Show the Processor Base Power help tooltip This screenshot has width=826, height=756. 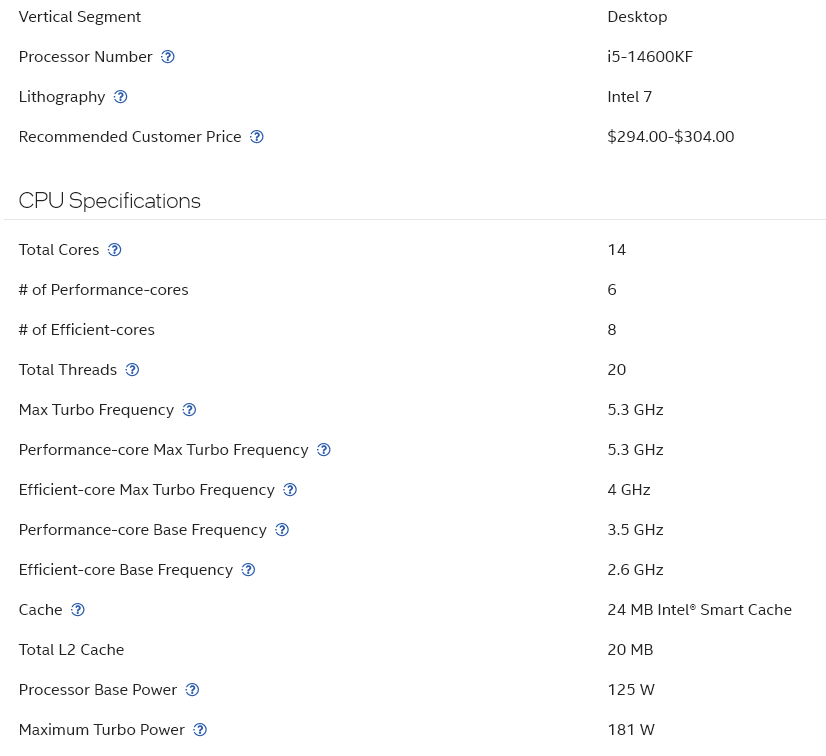click(192, 690)
